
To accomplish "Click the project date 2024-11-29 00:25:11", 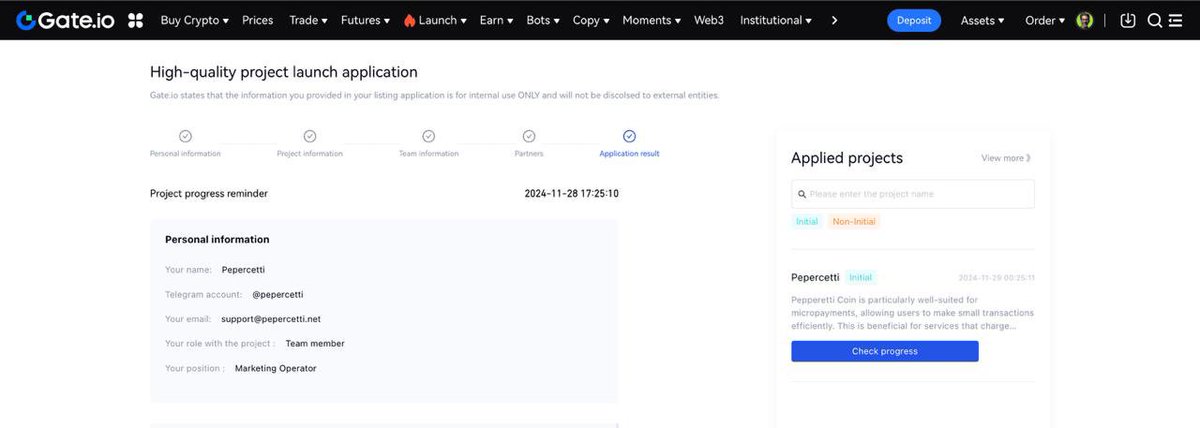I will coord(996,278).
